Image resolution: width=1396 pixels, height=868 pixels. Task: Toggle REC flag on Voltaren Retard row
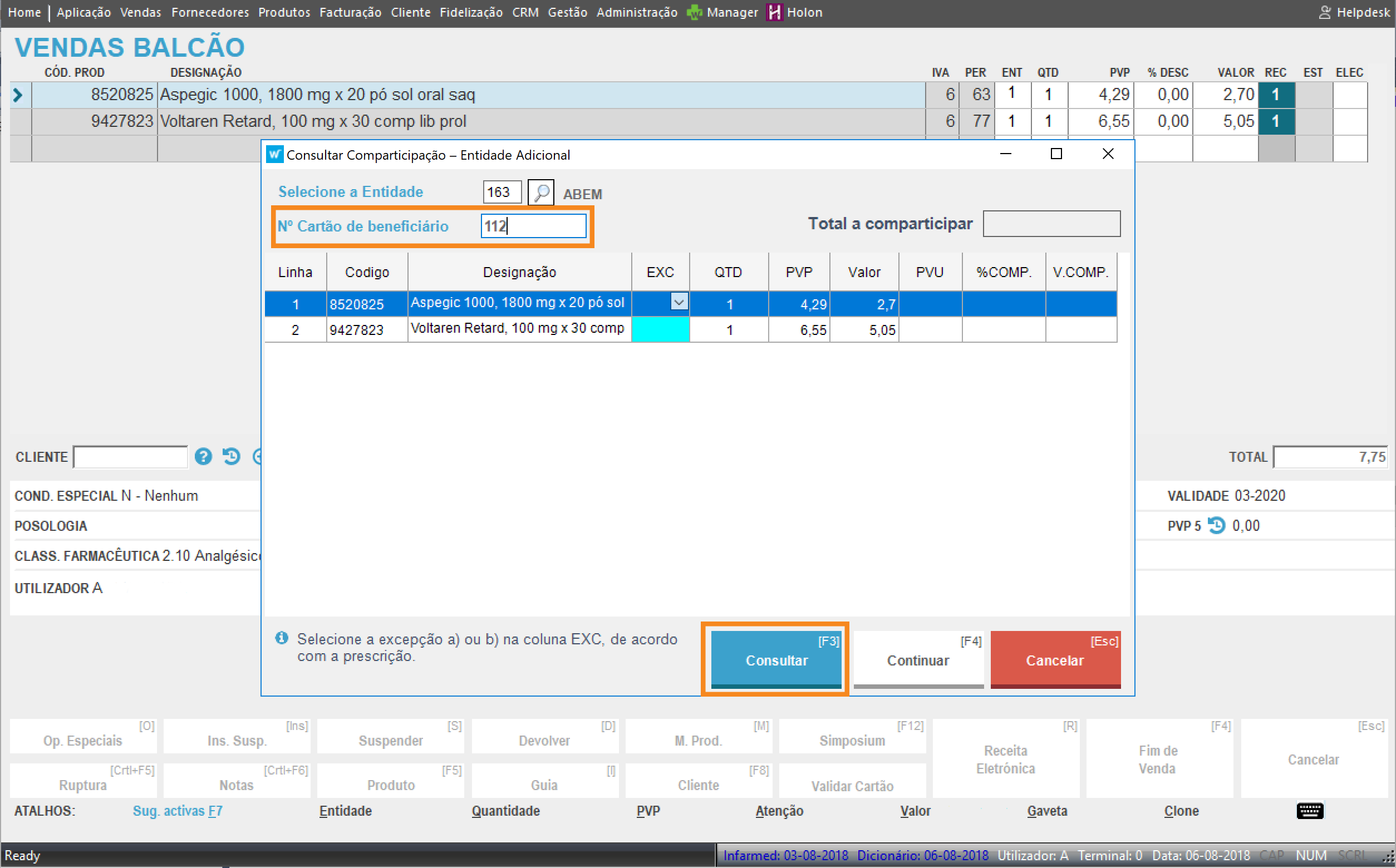click(x=1275, y=121)
